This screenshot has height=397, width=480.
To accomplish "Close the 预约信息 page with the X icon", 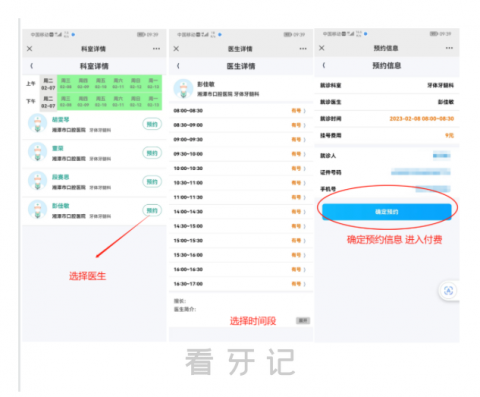I will pyautogui.click(x=322, y=48).
